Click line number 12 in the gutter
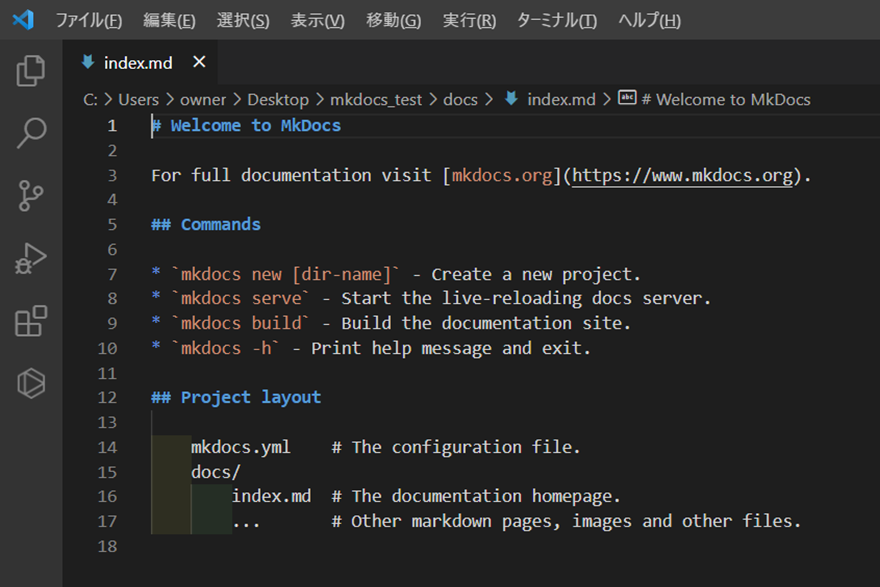This screenshot has width=880, height=587. [x=108, y=398]
